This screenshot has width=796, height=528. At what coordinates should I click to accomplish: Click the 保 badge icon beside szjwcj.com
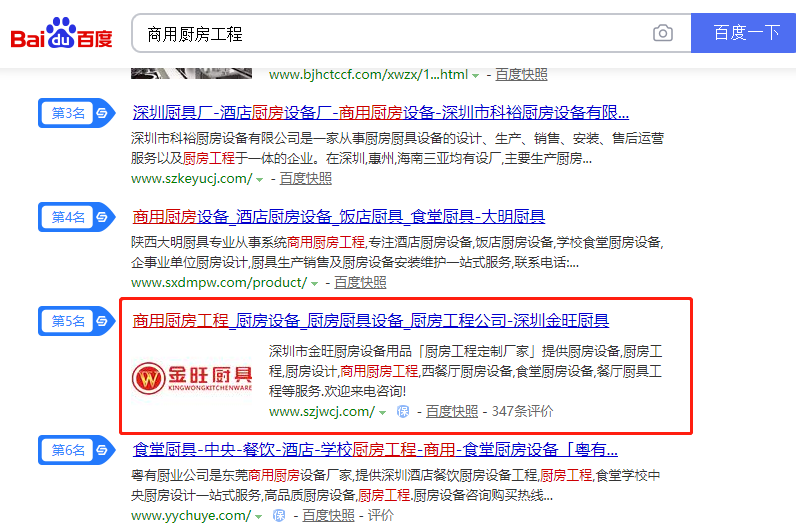[x=403, y=412]
